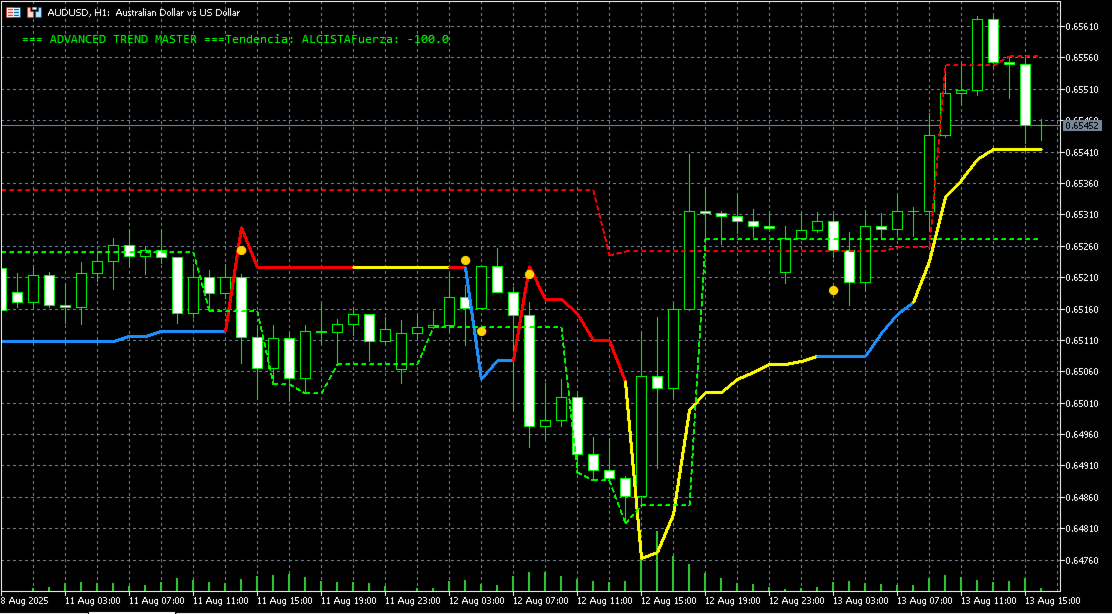Click the 0.65010 price axis label

[x=1082, y=403]
